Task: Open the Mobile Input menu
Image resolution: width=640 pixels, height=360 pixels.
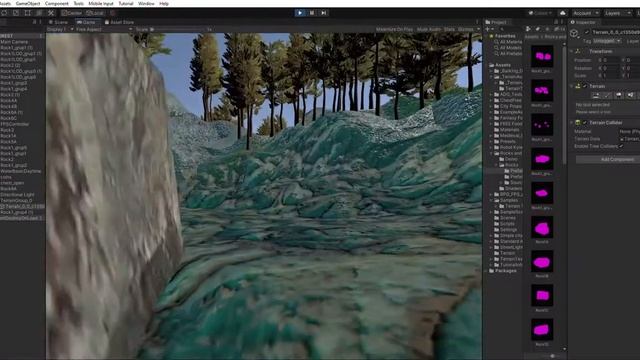Action: (101, 3)
